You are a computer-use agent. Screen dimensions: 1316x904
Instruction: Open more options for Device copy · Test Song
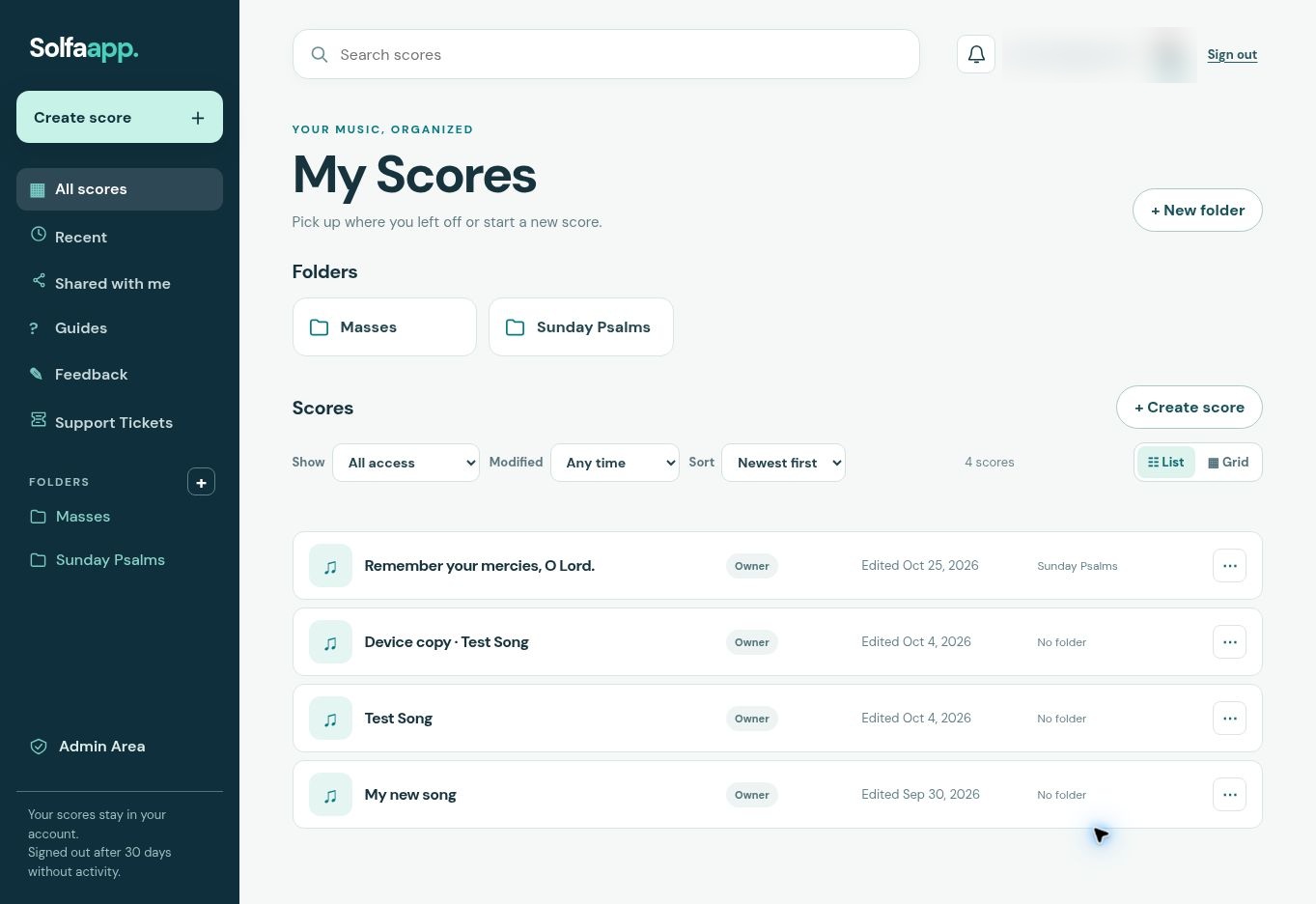point(1229,642)
